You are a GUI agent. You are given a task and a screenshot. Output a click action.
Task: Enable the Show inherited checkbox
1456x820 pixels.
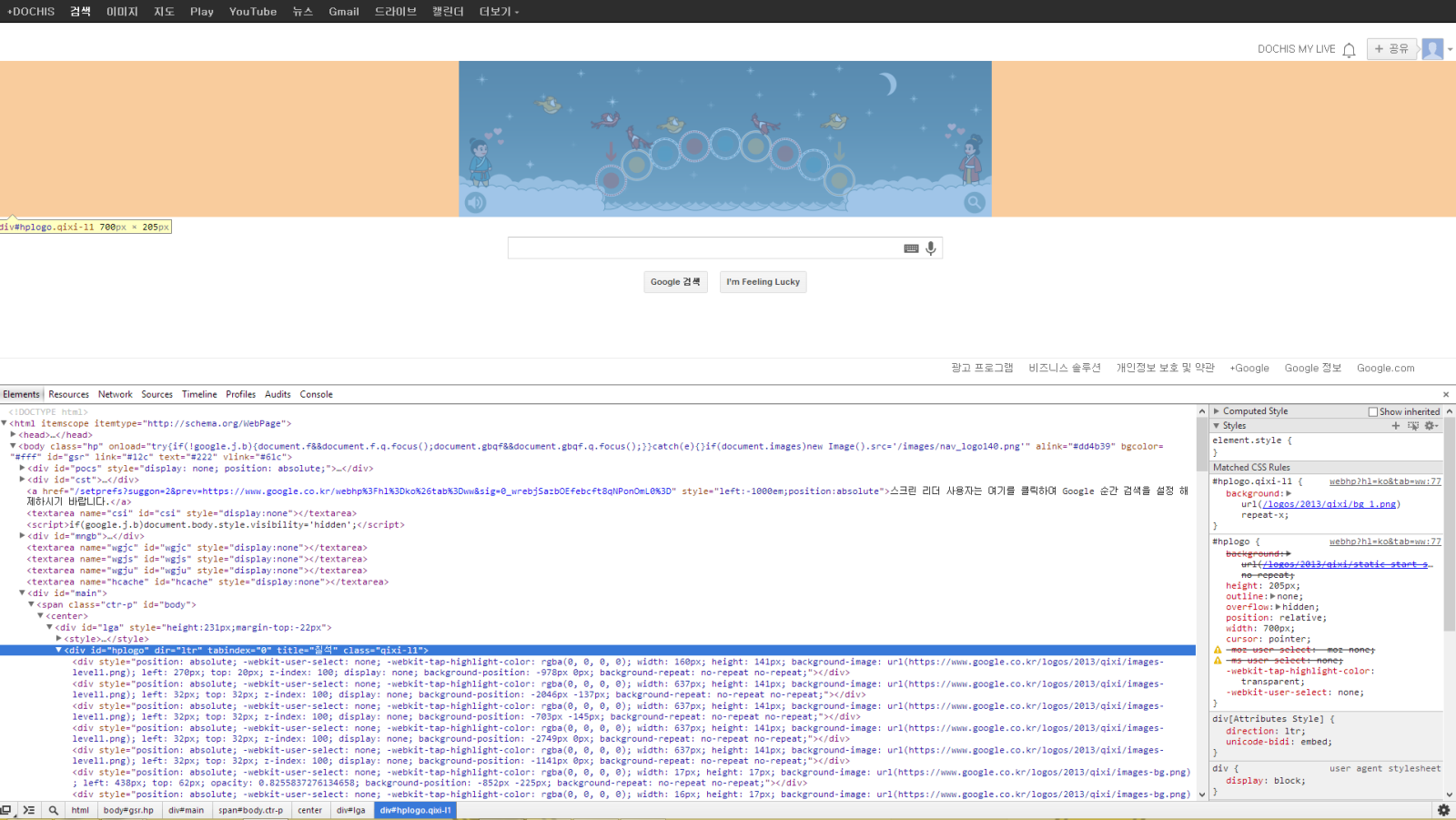tap(1373, 412)
